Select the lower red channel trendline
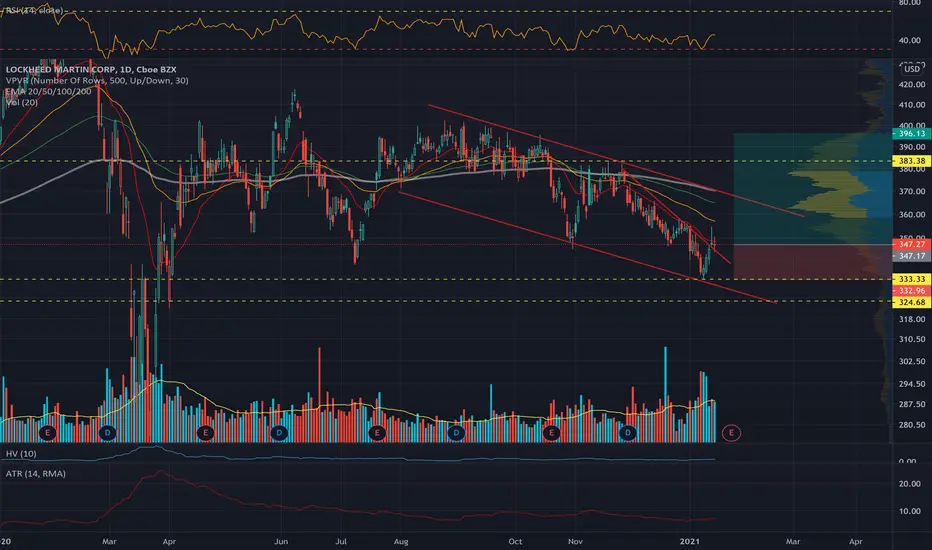 point(587,247)
